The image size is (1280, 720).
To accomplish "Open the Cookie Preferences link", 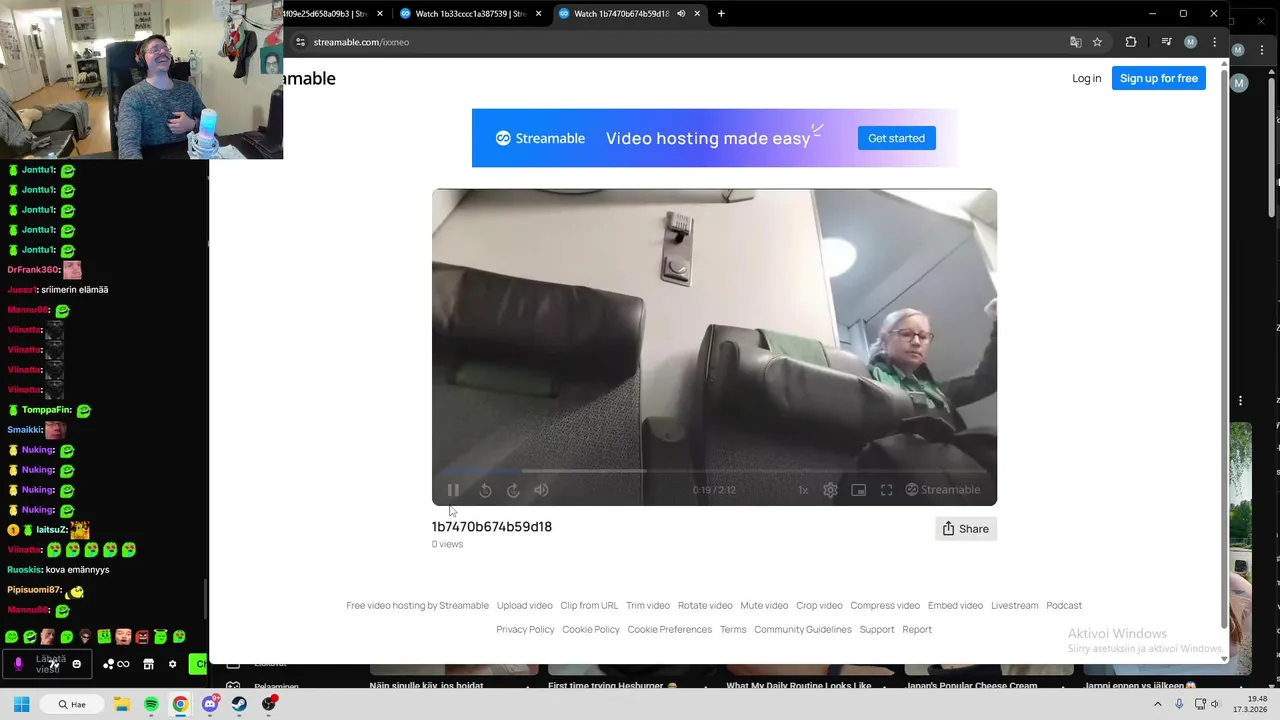I will [x=669, y=629].
